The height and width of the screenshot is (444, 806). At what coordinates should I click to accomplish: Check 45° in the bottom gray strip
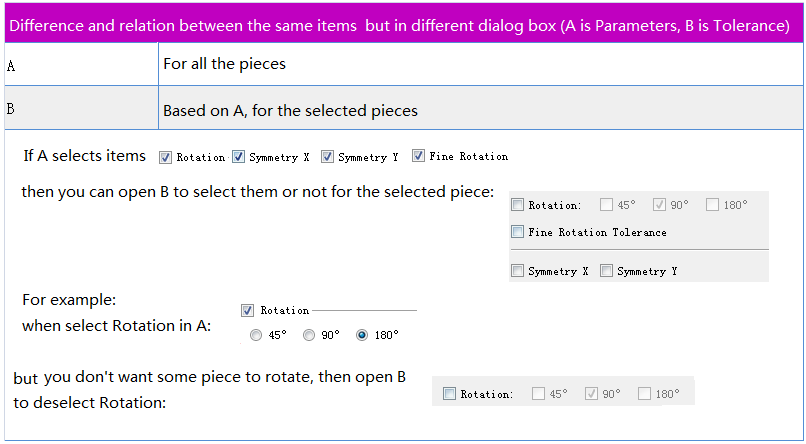539,394
